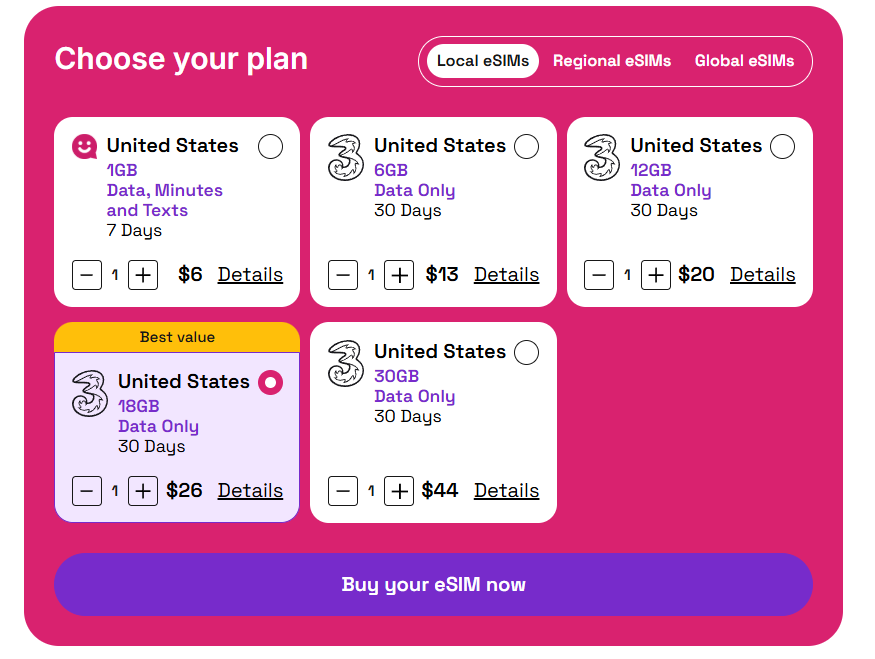Screen dimensions: 875x659
Task: Click selected 18GB plan radio button
Action: click(x=270, y=383)
